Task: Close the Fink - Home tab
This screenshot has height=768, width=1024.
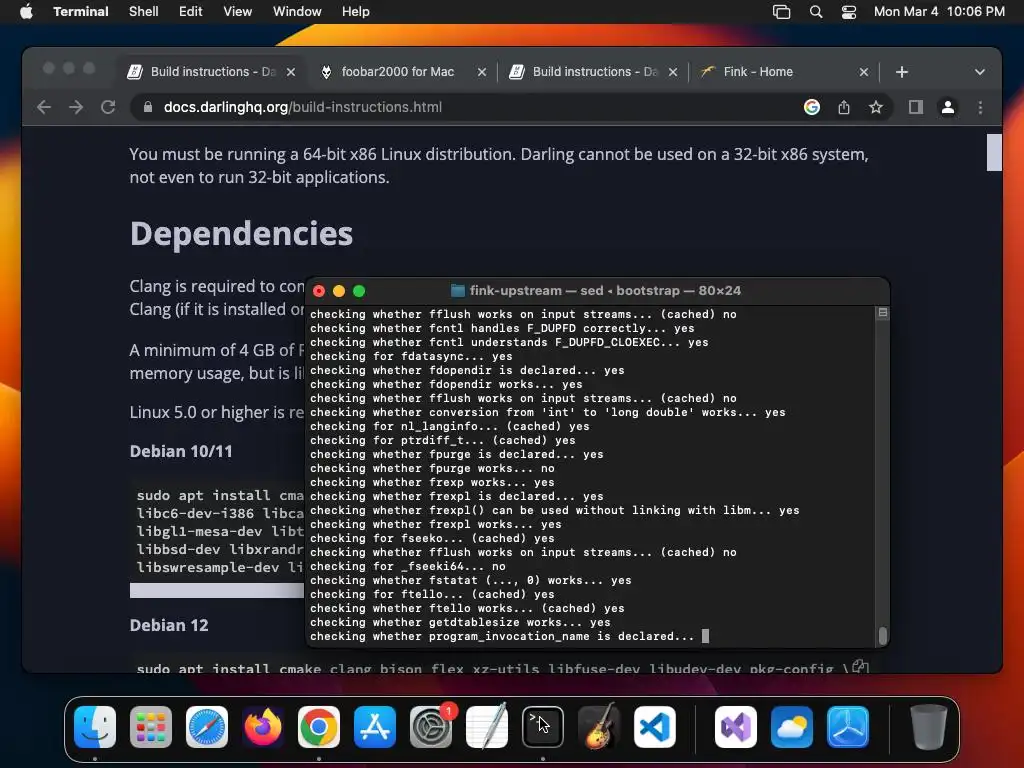Action: point(863,72)
